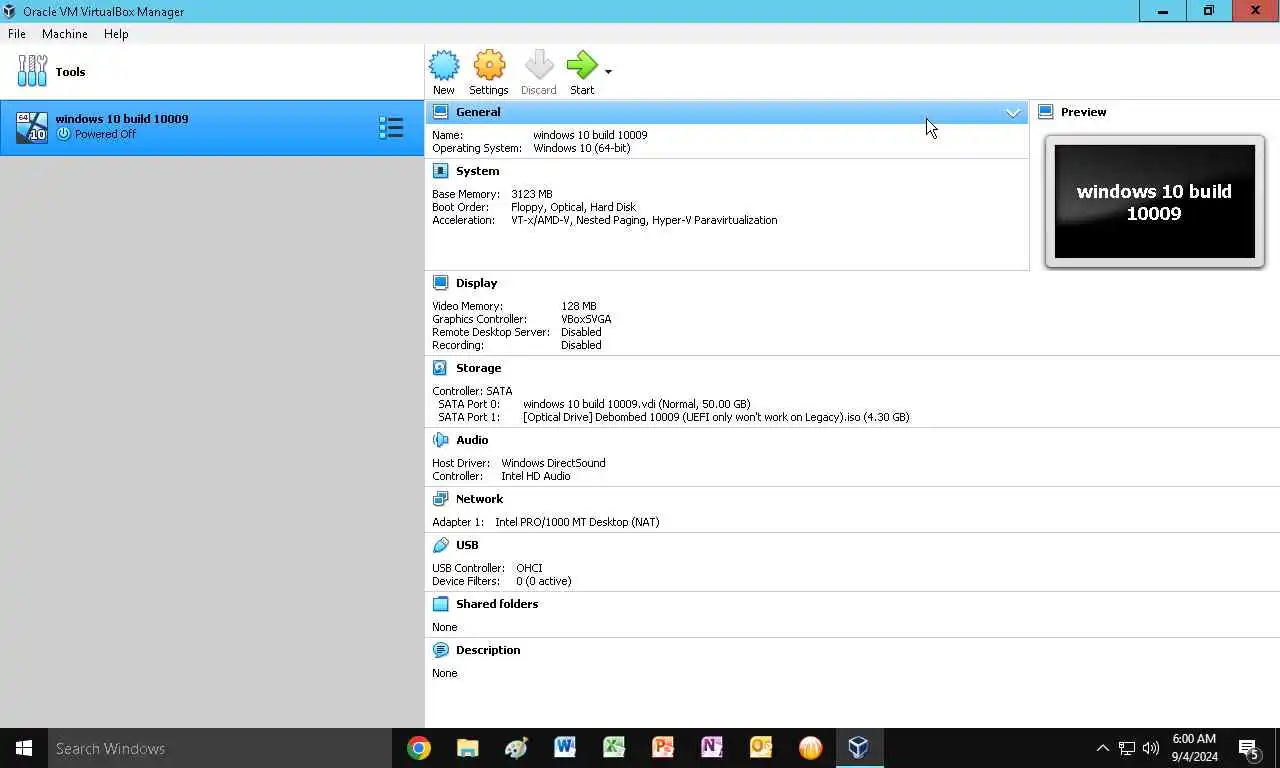Open OneNote from the taskbar
Image resolution: width=1280 pixels, height=768 pixels.
pos(712,748)
